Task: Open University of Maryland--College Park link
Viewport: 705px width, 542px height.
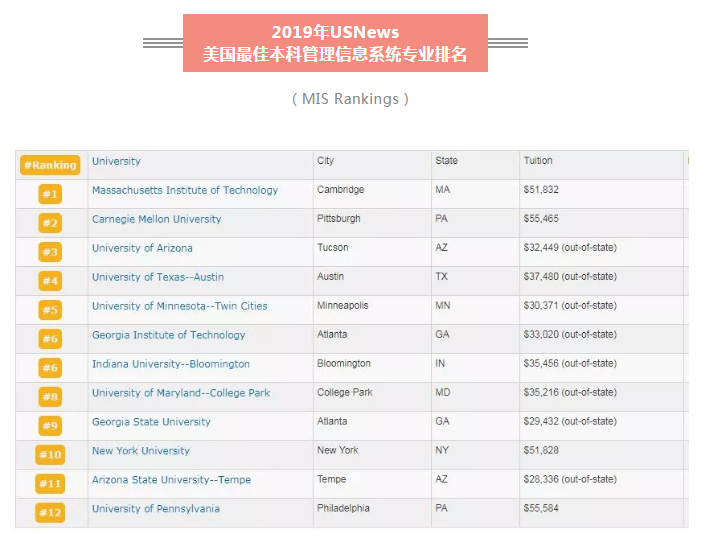Action: [x=181, y=393]
